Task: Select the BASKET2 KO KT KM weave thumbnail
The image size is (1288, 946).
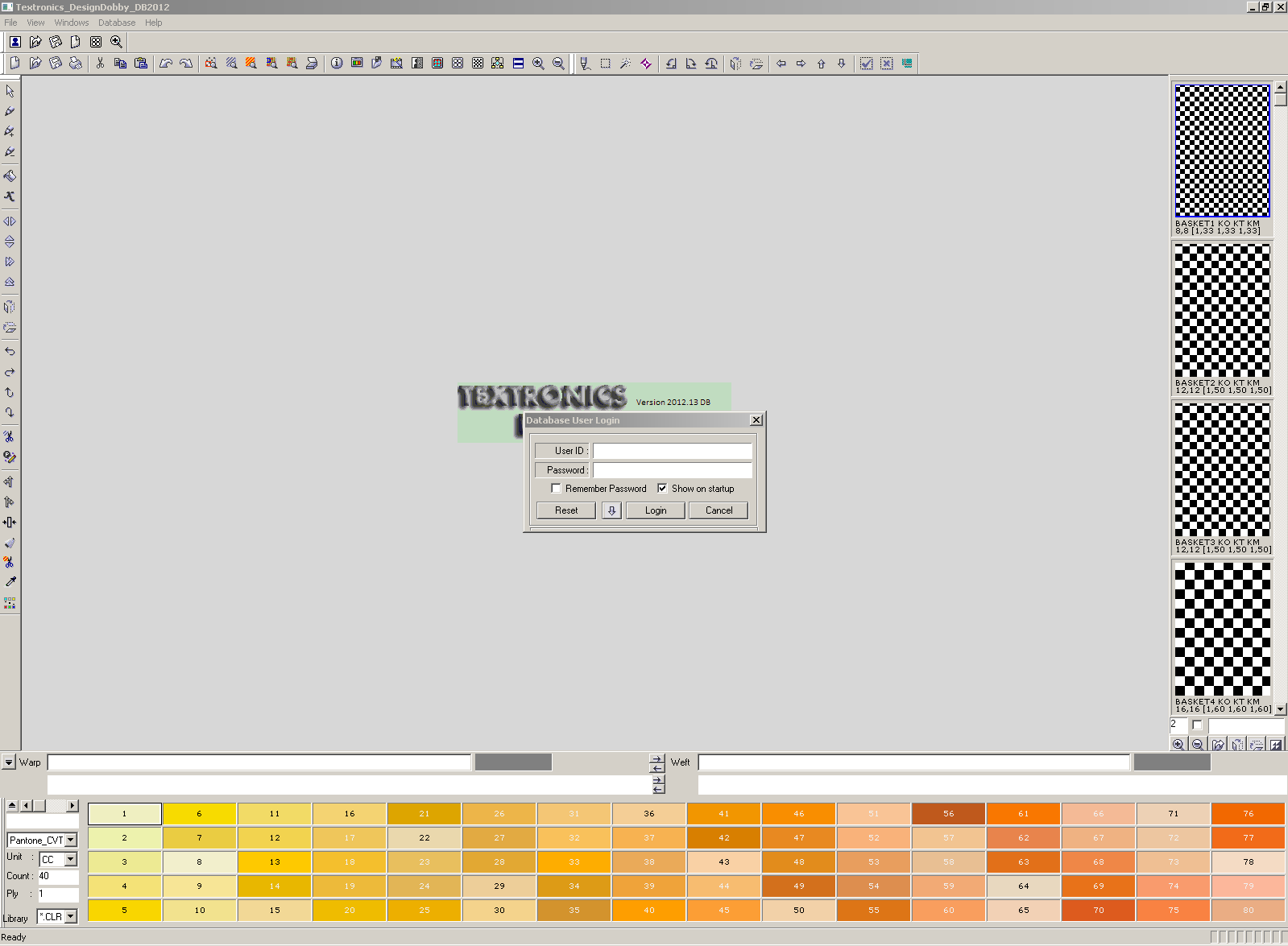Action: tap(1222, 311)
